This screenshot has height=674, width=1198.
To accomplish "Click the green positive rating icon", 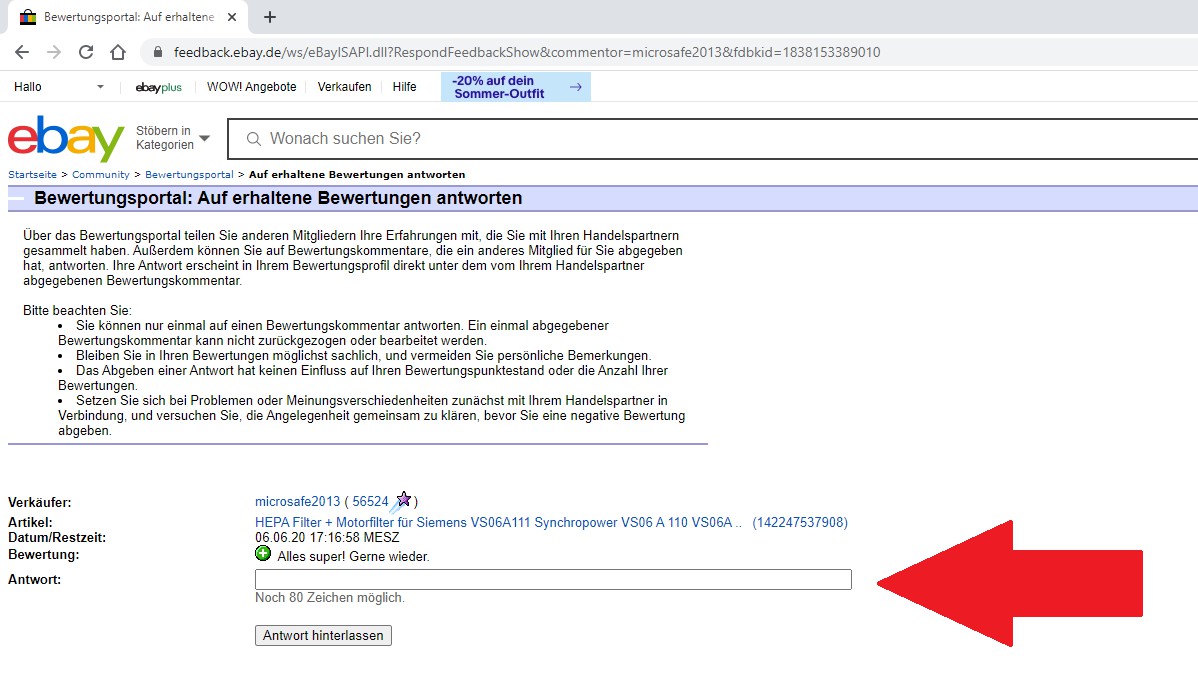I will tap(263, 554).
